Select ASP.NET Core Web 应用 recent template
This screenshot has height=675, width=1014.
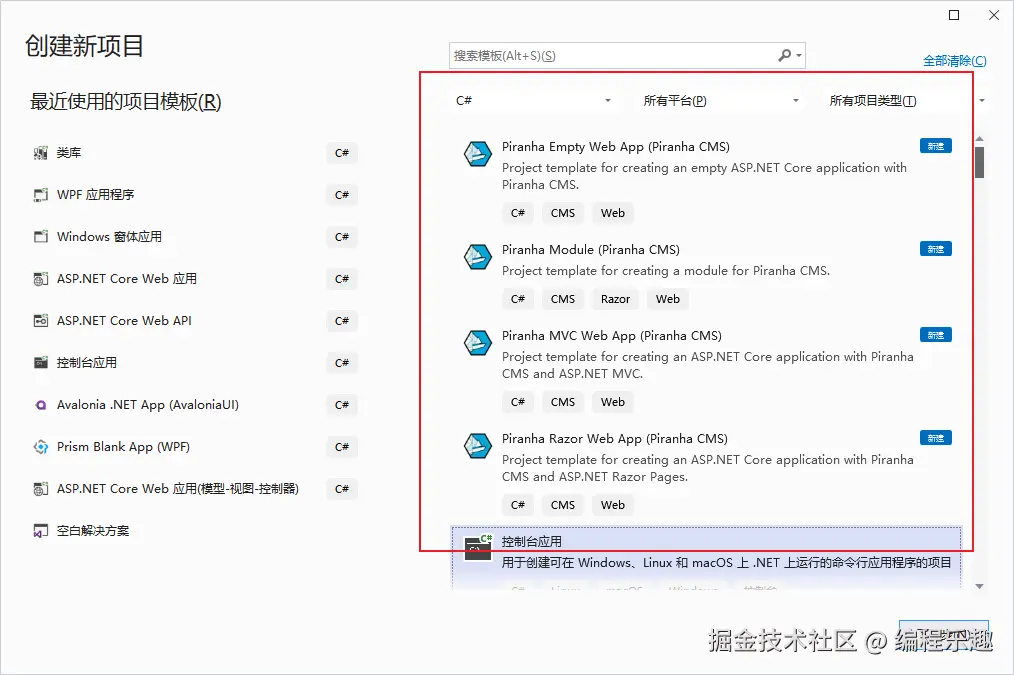[x=195, y=279]
